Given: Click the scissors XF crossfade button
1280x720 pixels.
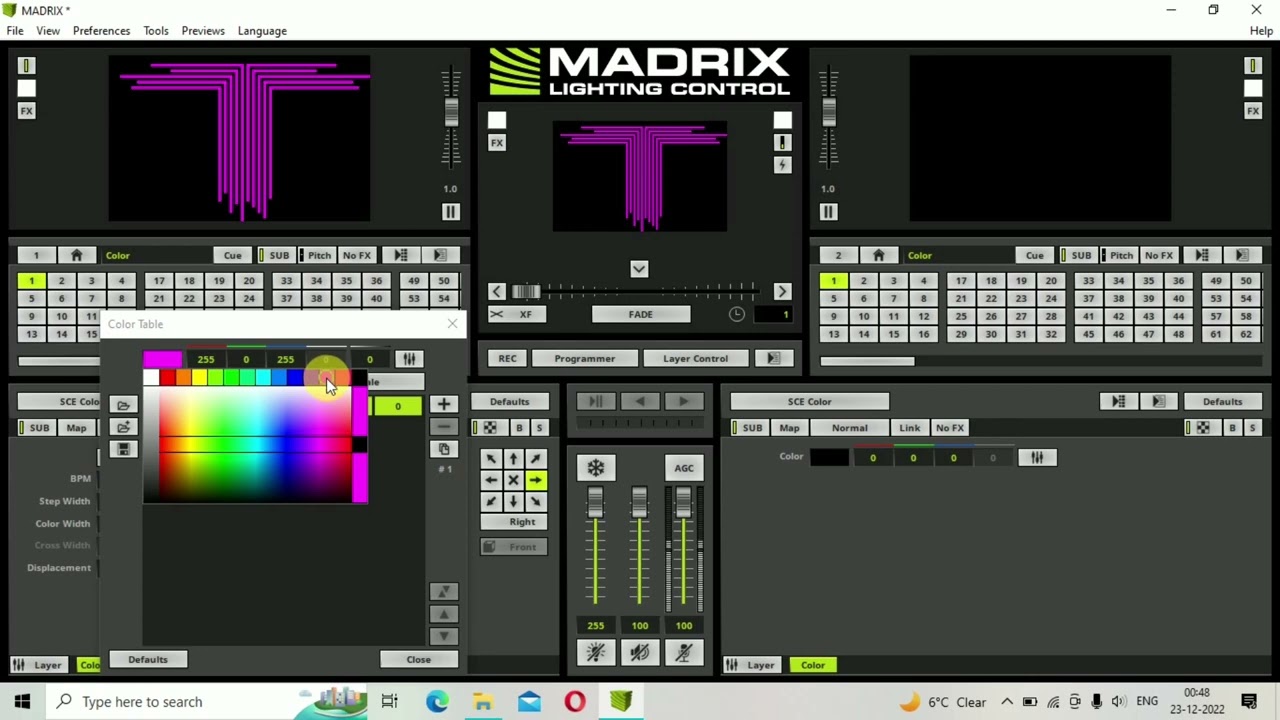Looking at the screenshot, I should 518,314.
